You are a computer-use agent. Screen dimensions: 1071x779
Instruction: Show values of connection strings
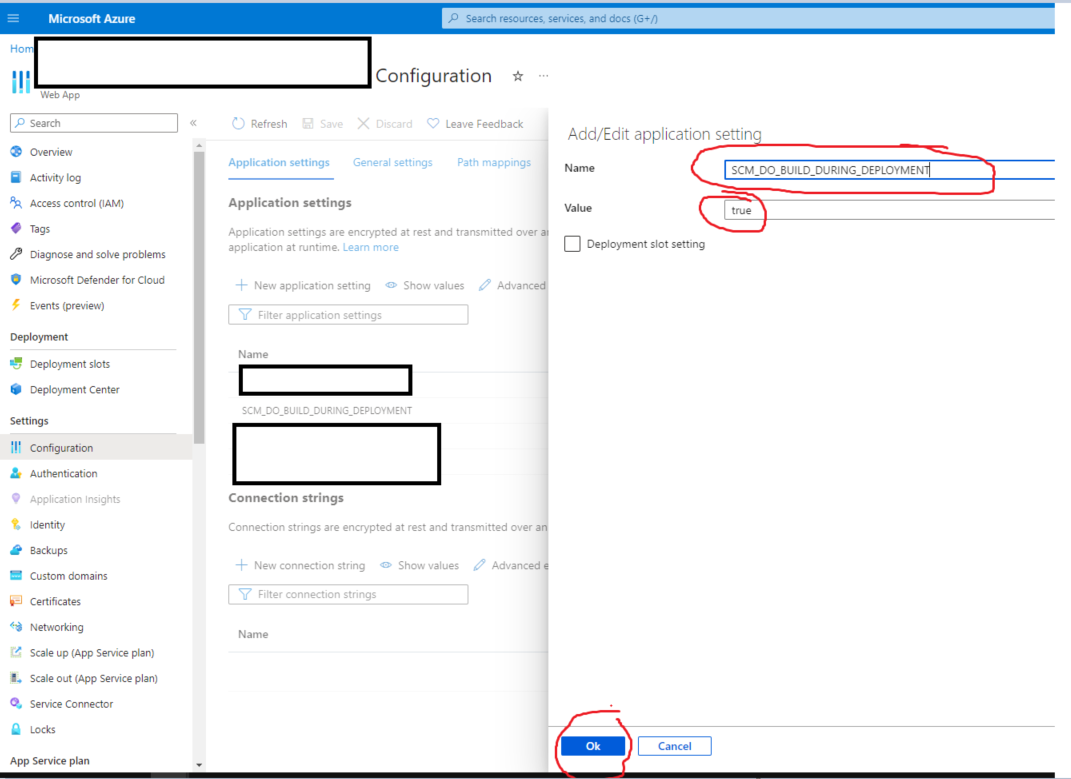pyautogui.click(x=419, y=566)
